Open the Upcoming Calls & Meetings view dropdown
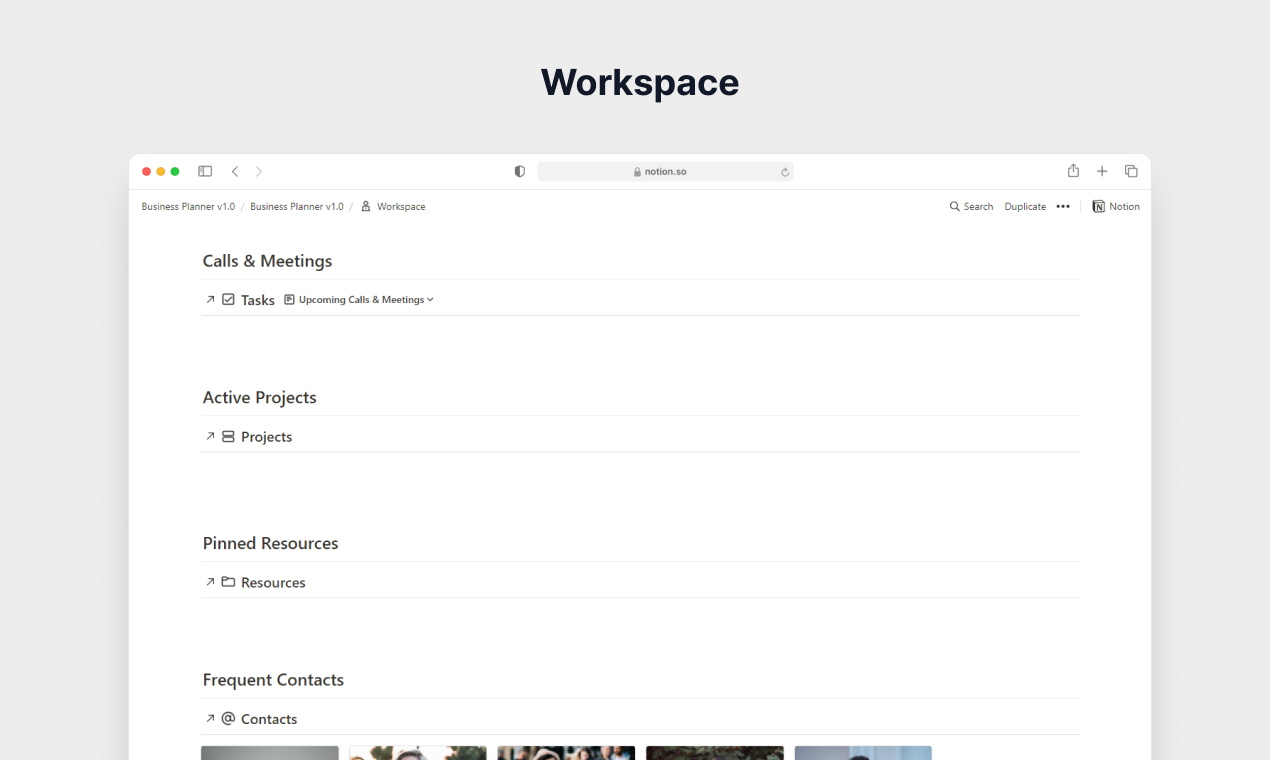Screen dimensions: 1270x760 click(x=430, y=299)
